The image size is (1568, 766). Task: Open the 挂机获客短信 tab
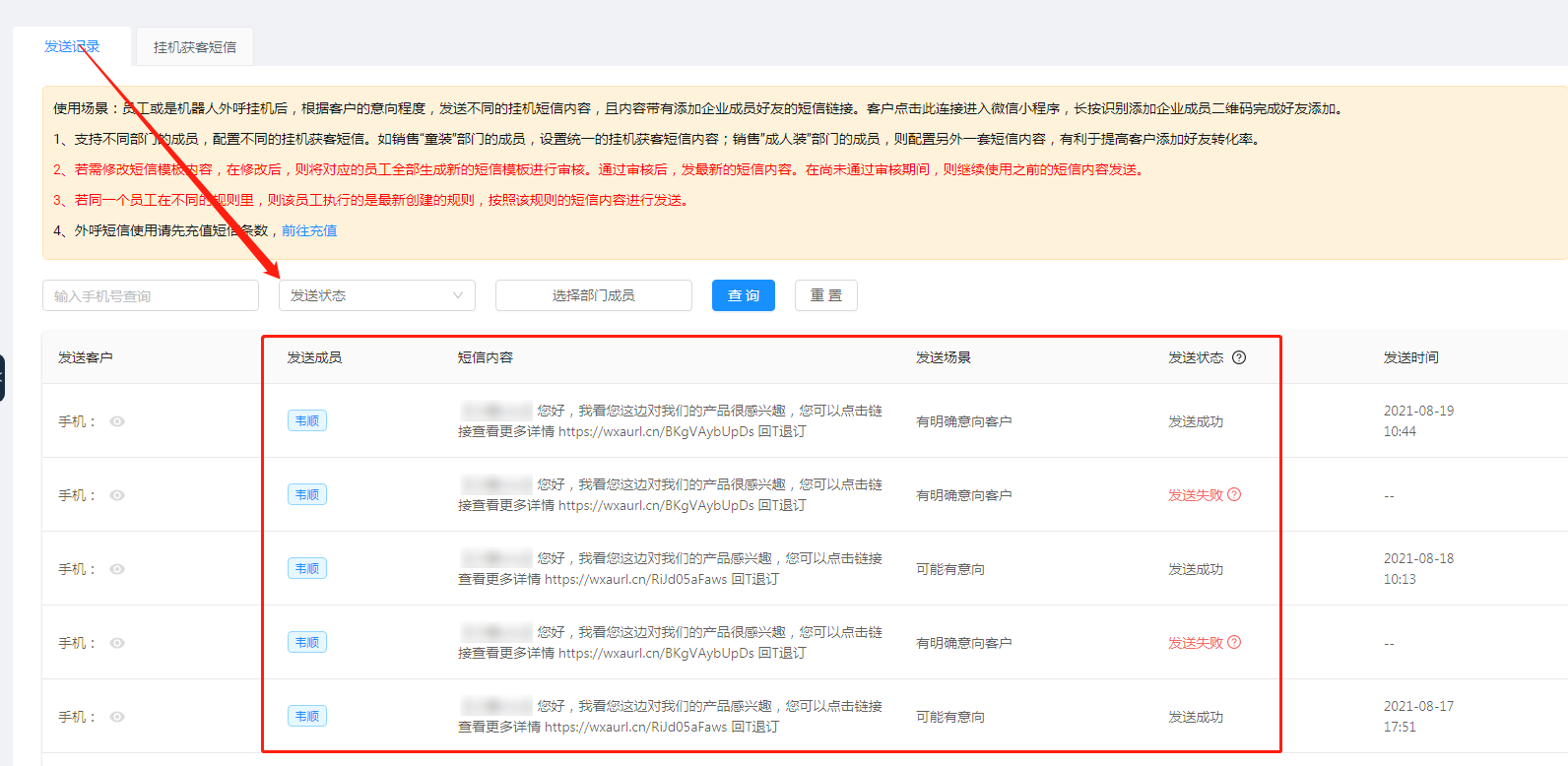(x=194, y=47)
